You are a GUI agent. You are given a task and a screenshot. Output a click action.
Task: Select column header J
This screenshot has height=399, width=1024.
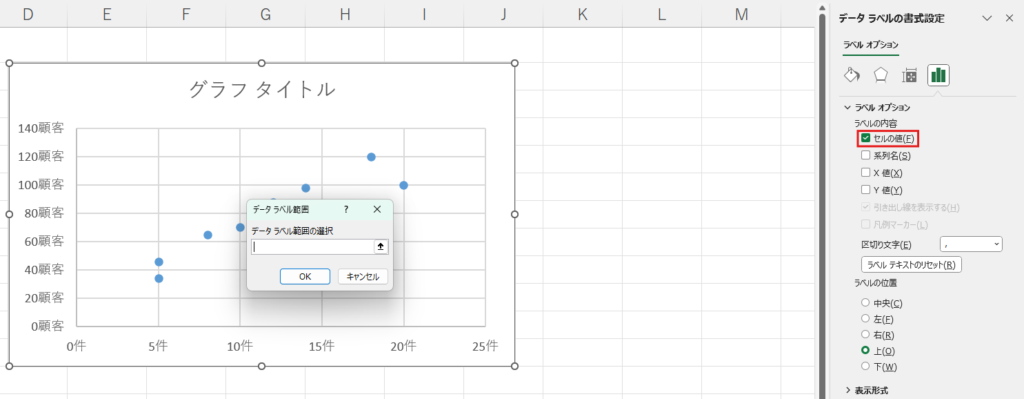[504, 14]
